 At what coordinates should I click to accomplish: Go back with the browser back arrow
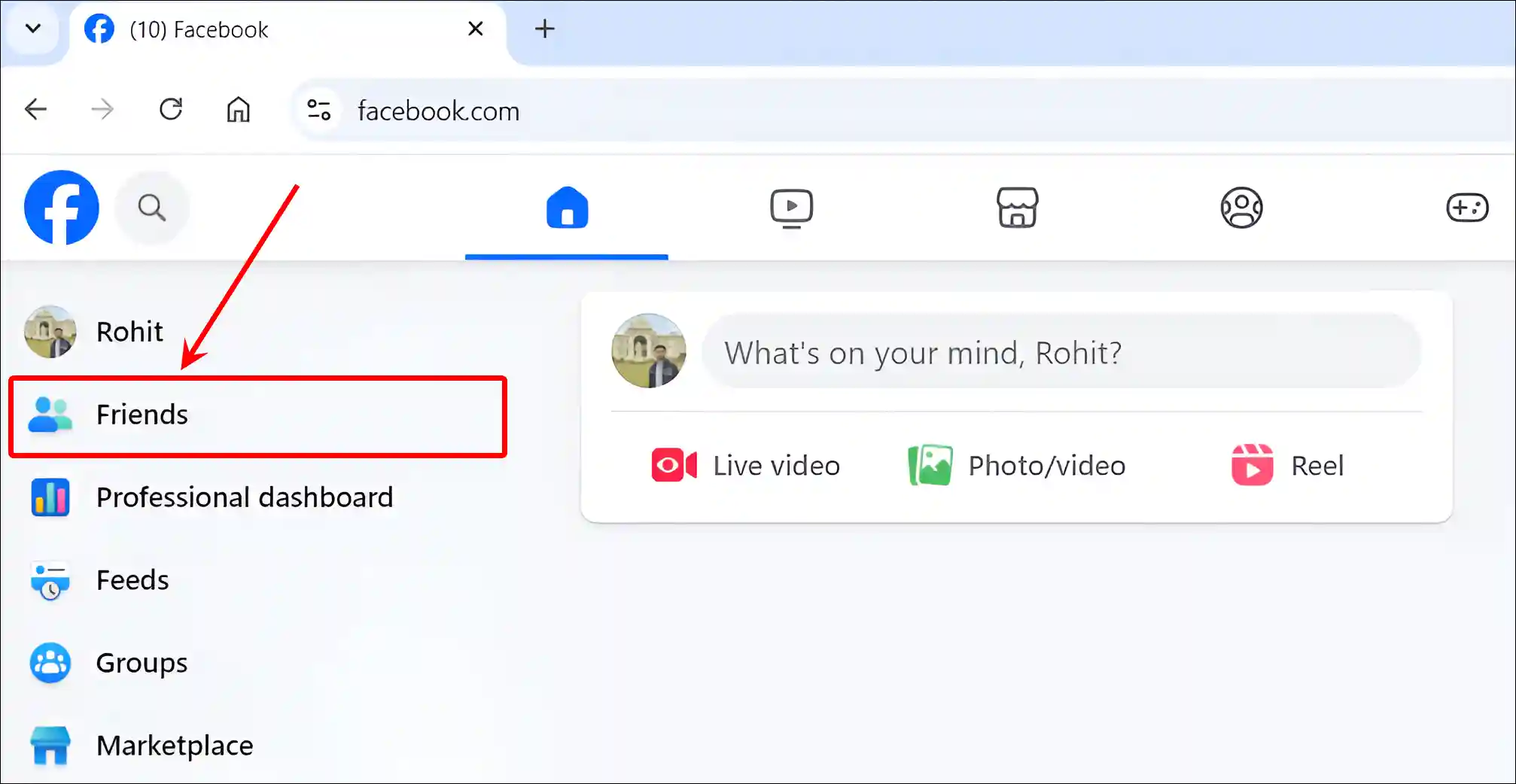tap(35, 110)
